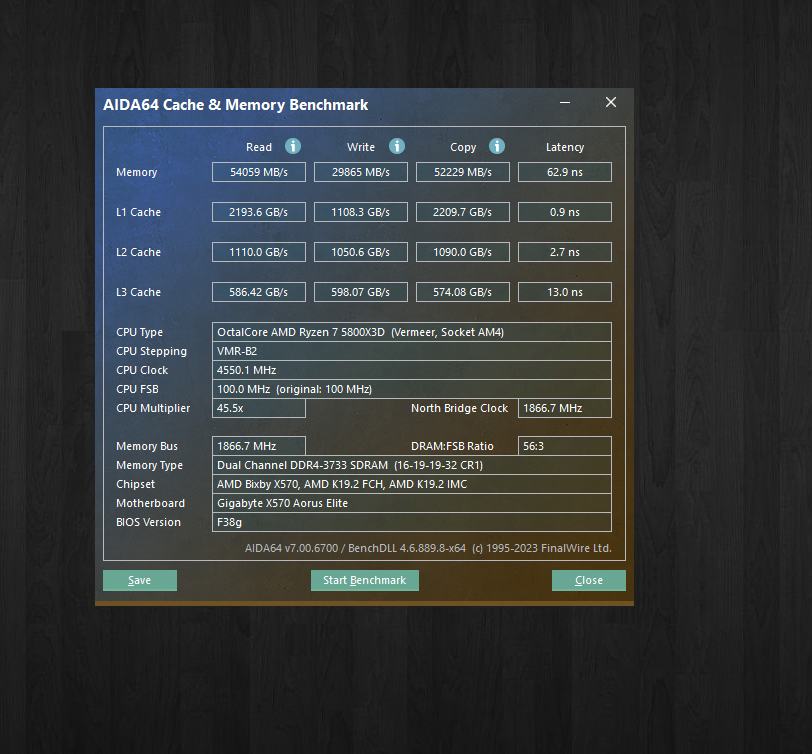Select Memory latency value 62.9 ns
The height and width of the screenshot is (754, 812).
coord(564,172)
